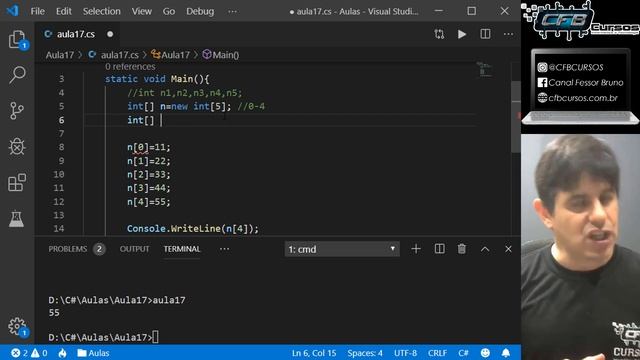Image resolution: width=640 pixels, height=360 pixels.
Task: Open editor More Actions ellipsis
Action: 508,34
